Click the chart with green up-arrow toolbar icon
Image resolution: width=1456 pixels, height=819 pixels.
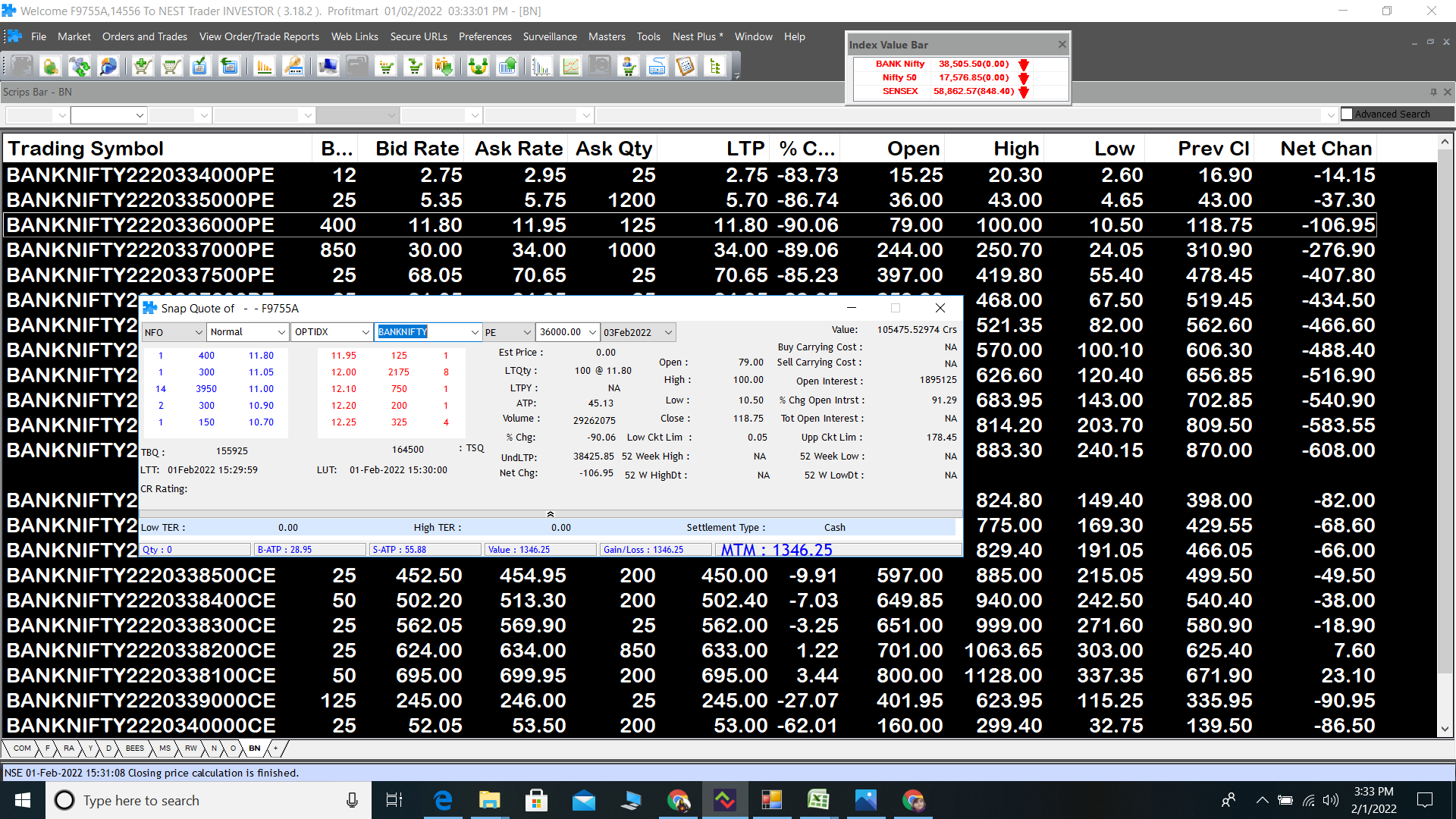pos(507,67)
